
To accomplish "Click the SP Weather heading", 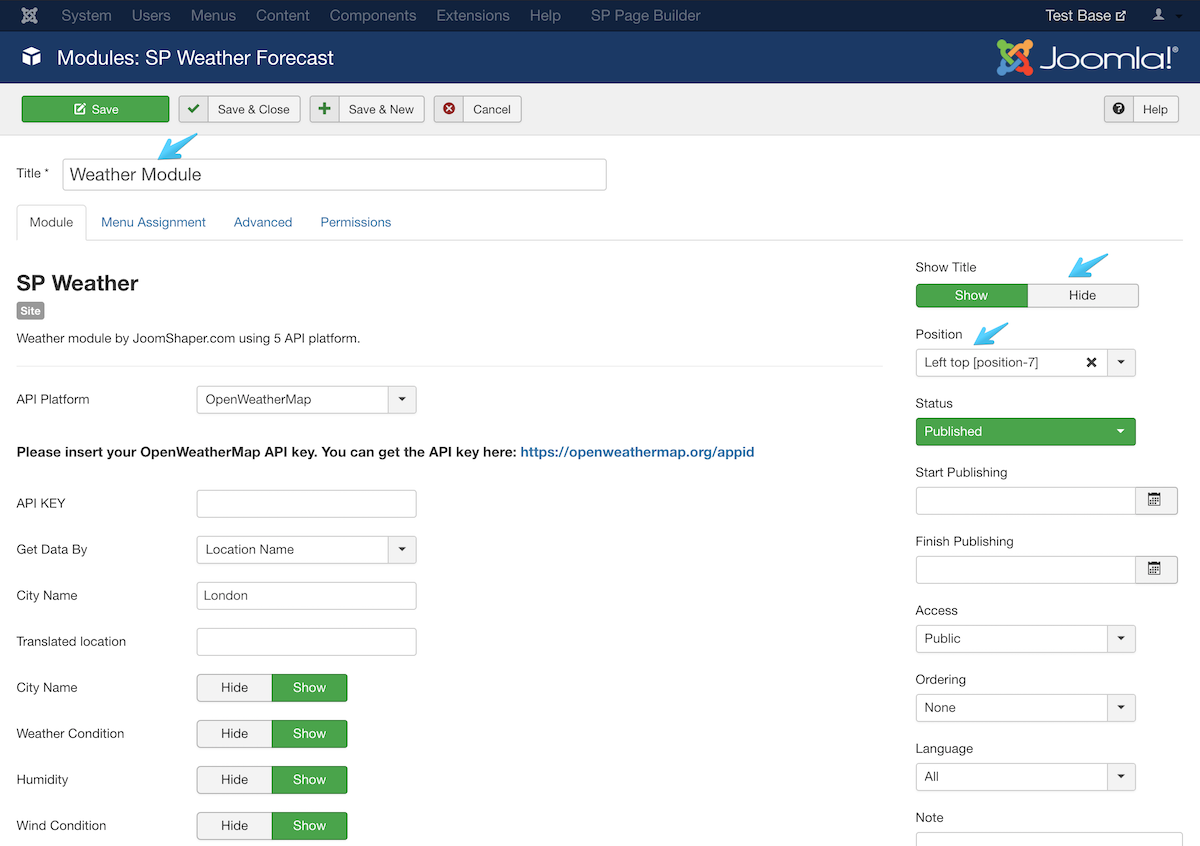I will [78, 283].
